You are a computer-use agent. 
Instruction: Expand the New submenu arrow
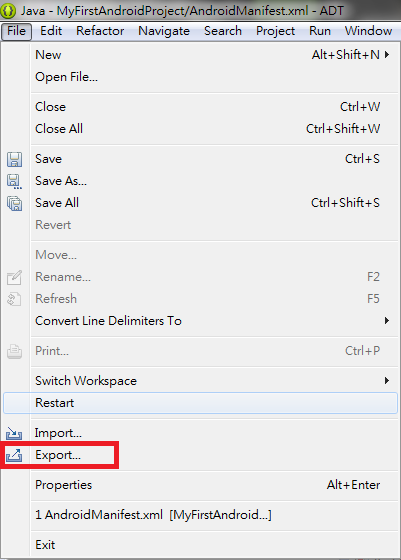pyautogui.click(x=387, y=55)
